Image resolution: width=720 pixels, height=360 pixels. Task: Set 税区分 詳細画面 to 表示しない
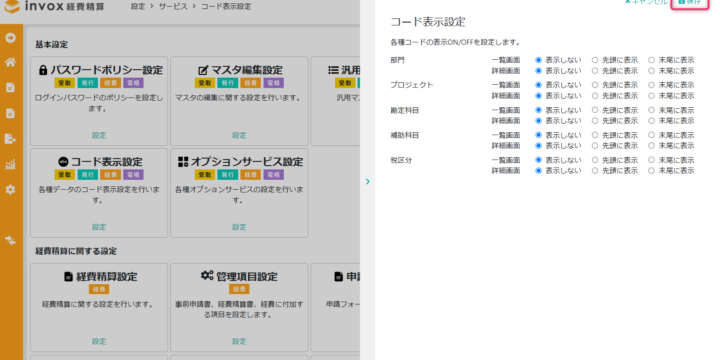tap(539, 171)
